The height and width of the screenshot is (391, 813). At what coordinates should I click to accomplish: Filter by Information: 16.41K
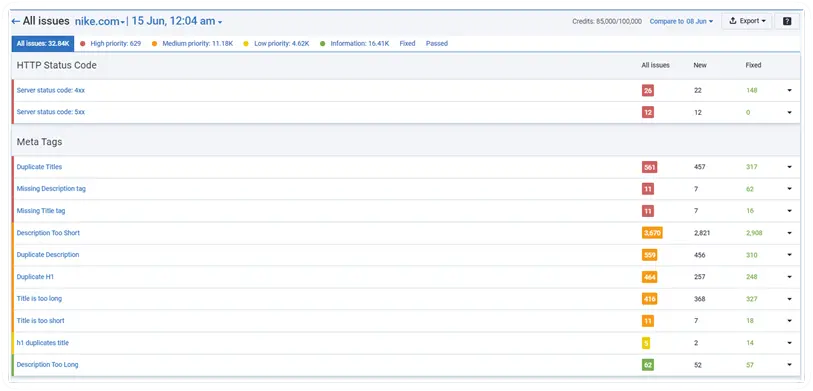click(355, 44)
